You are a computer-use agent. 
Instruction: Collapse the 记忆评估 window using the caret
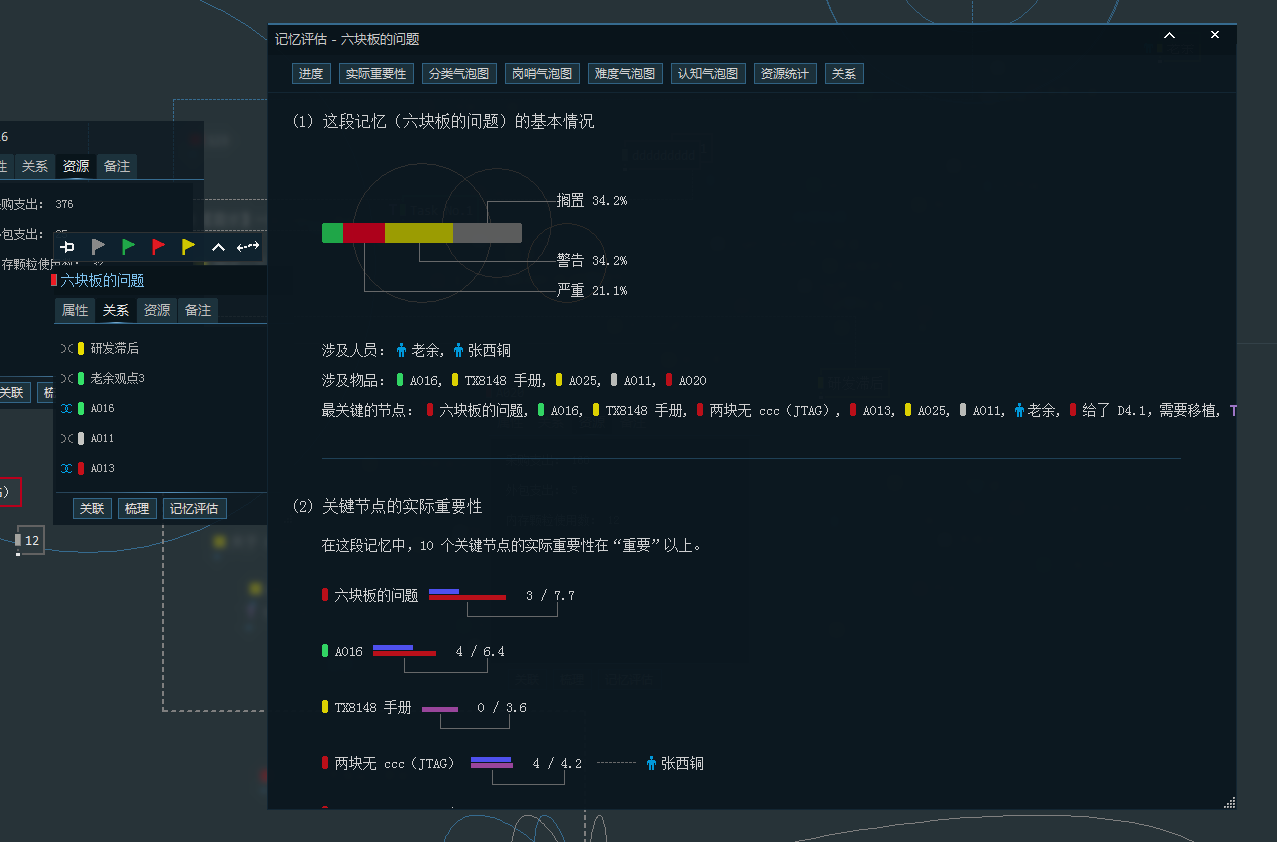pos(1169,36)
